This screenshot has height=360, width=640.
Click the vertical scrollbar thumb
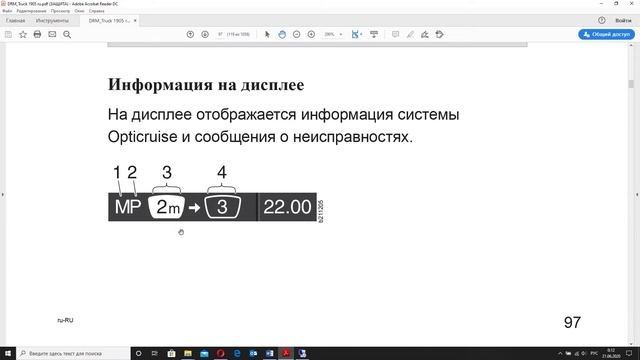(x=631, y=84)
